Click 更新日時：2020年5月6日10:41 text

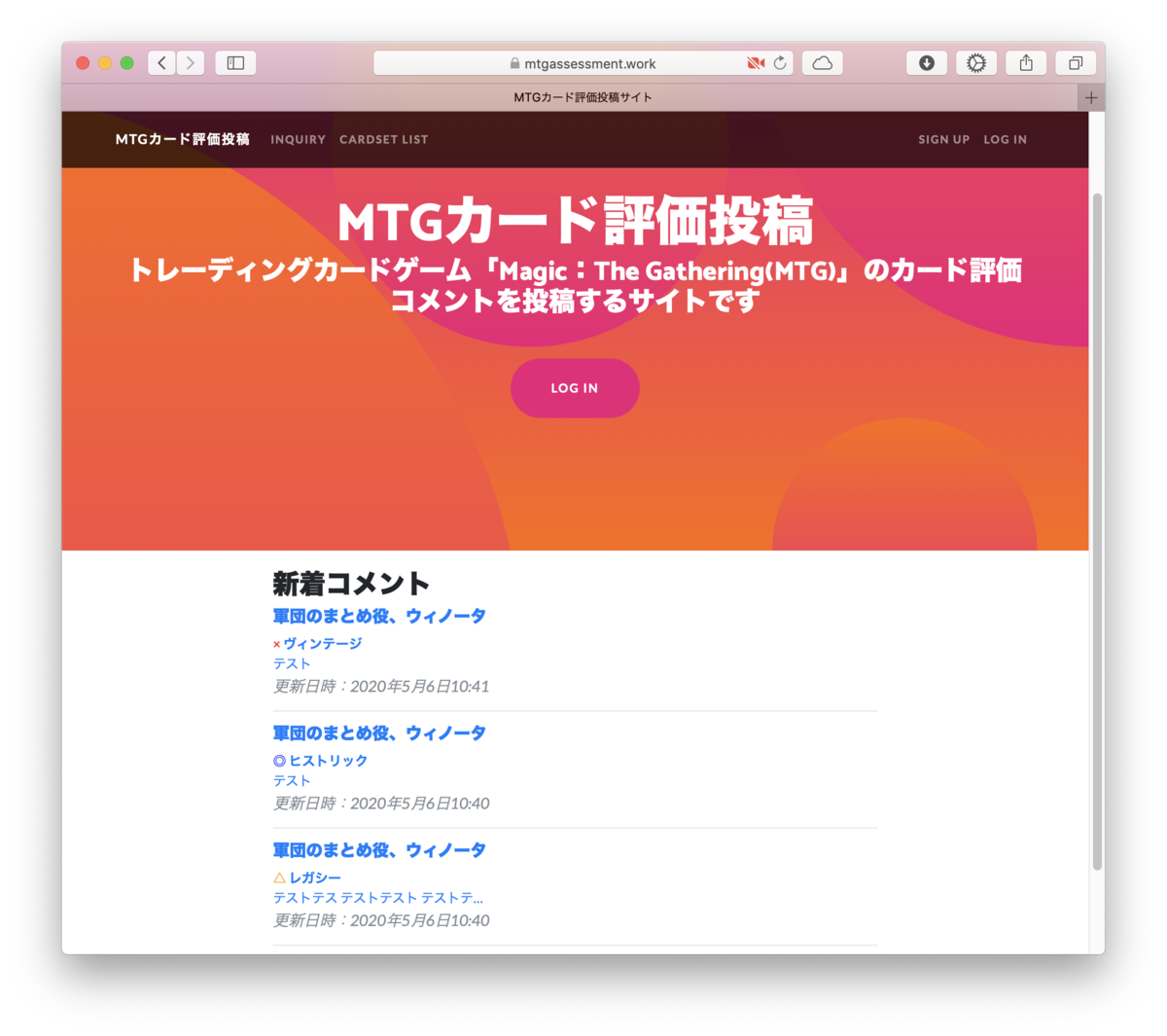381,686
